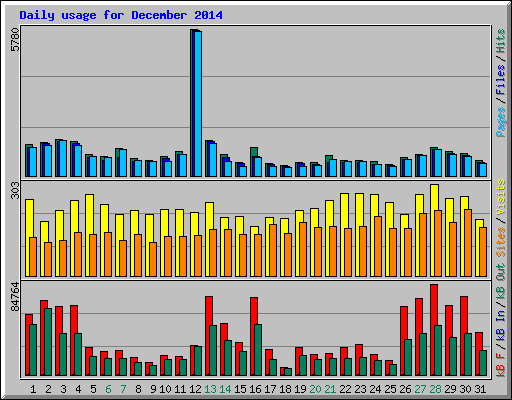Click day label 31 on the x-axis
This screenshot has height=400, width=512.
coord(480,389)
